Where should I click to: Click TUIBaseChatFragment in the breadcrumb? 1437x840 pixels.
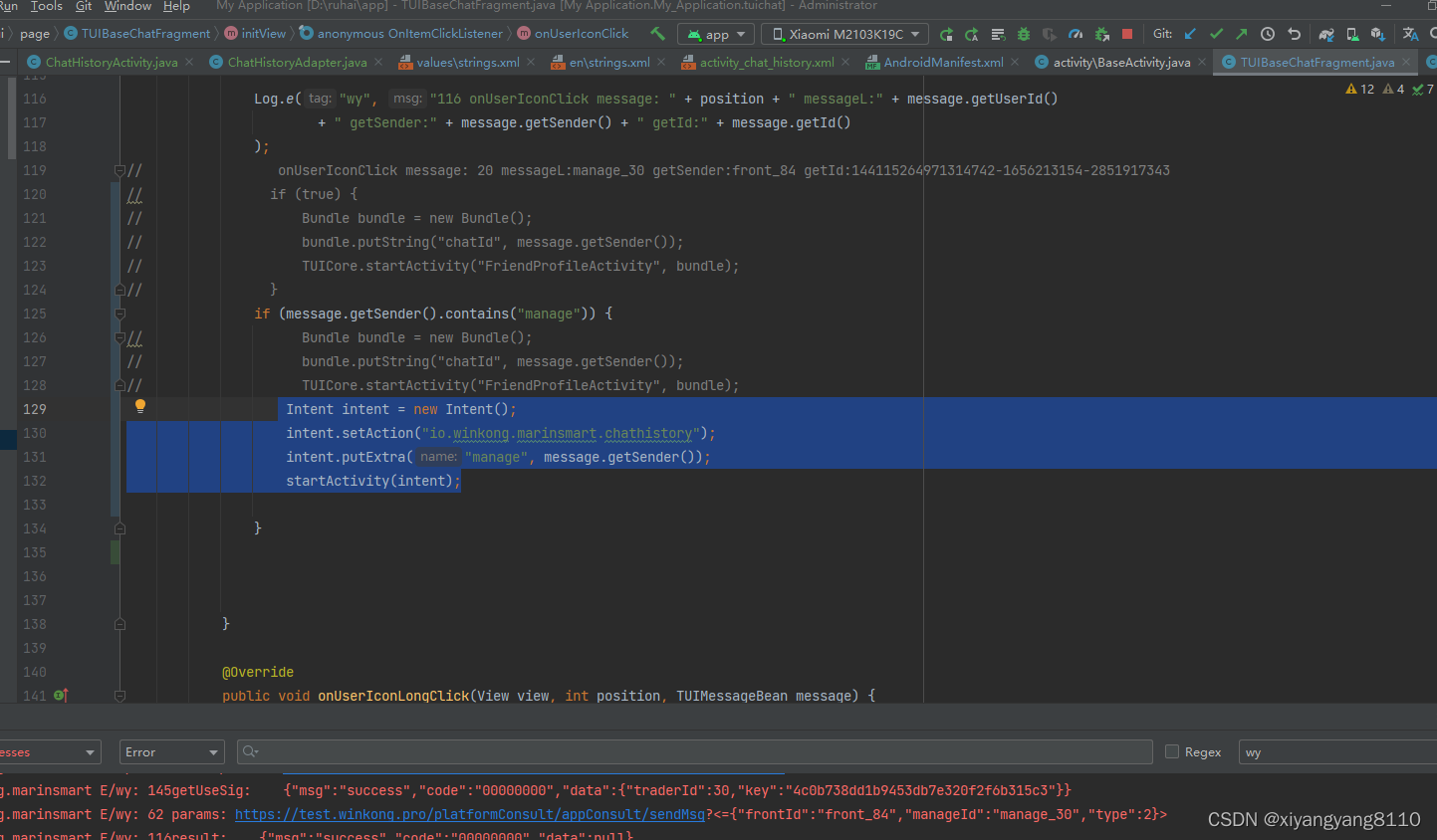point(137,34)
